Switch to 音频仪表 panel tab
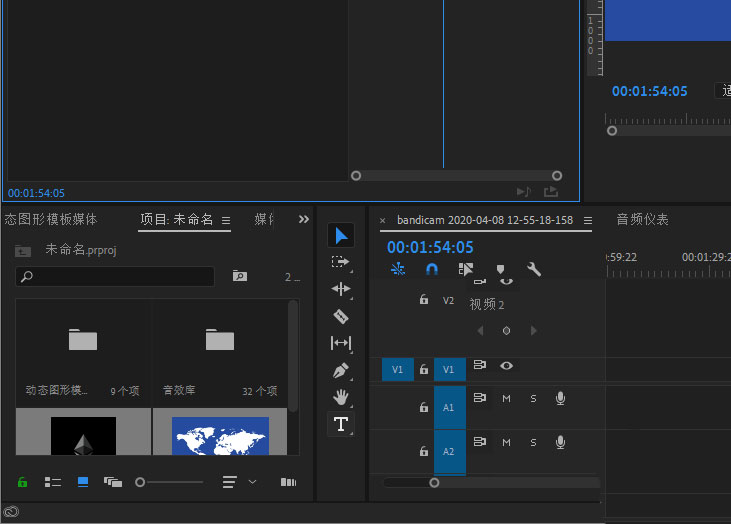The height and width of the screenshot is (524, 731). point(642,219)
